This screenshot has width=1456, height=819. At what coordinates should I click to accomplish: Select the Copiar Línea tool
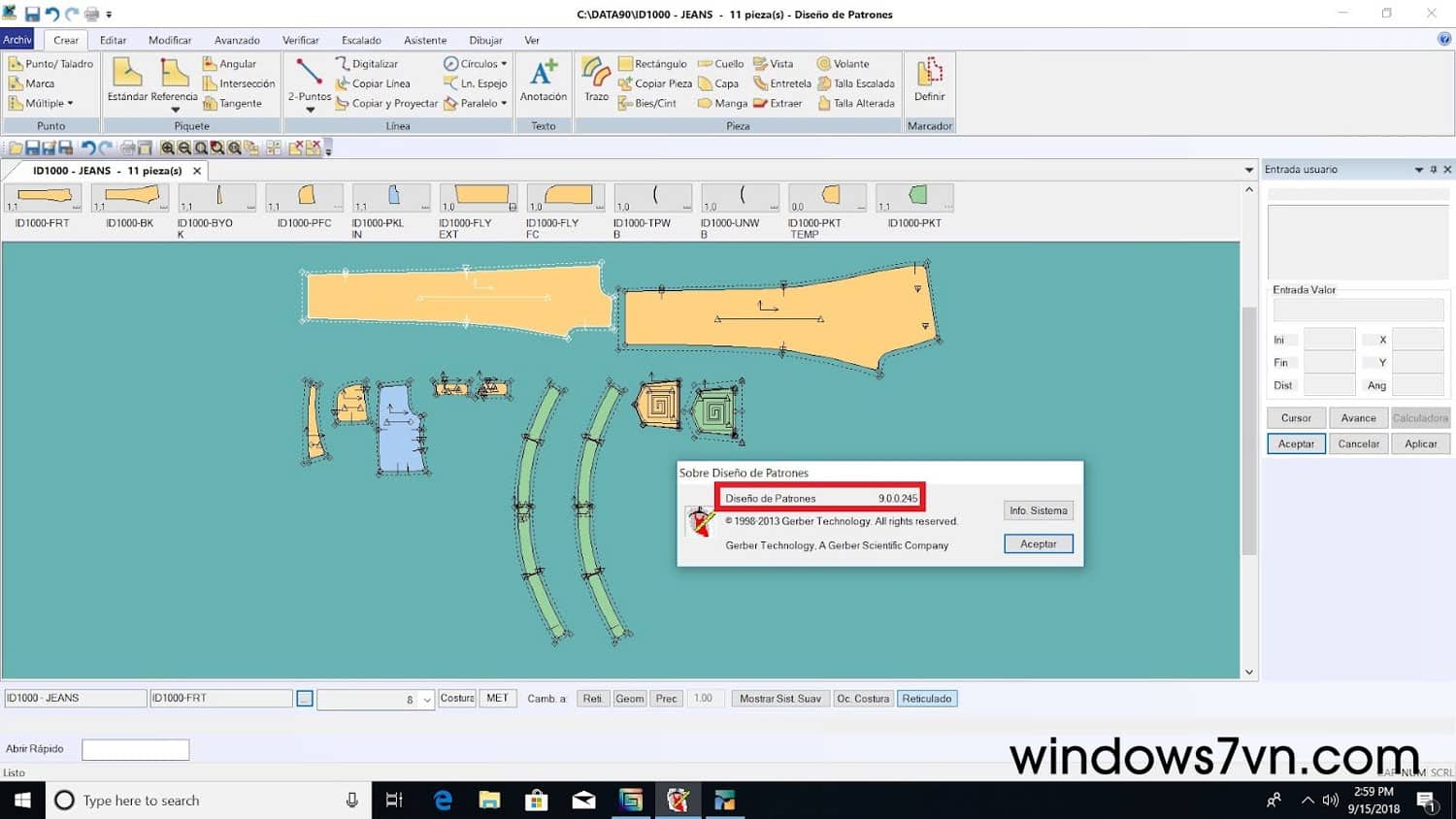(374, 83)
